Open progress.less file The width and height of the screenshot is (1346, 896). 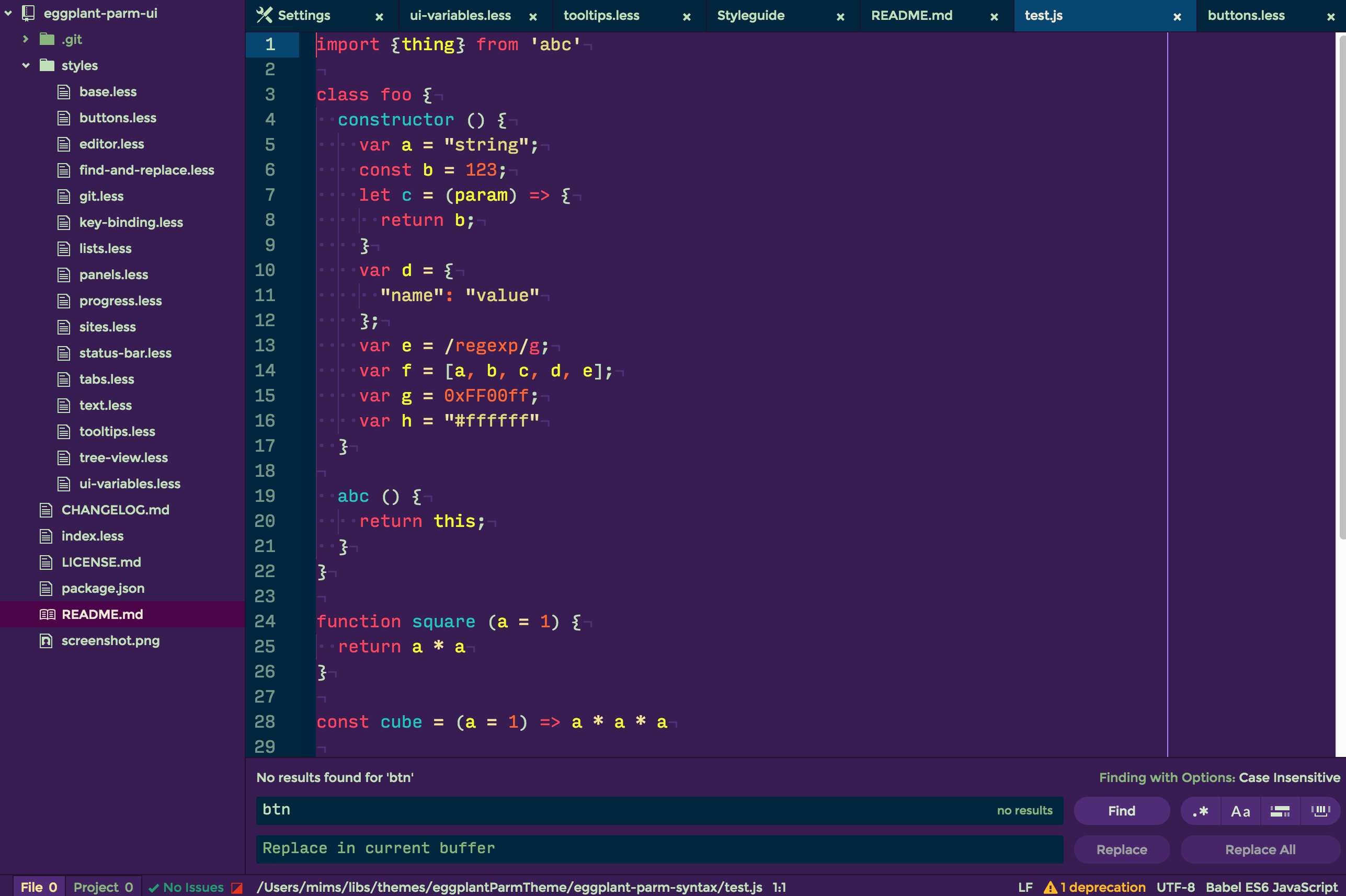(x=121, y=301)
